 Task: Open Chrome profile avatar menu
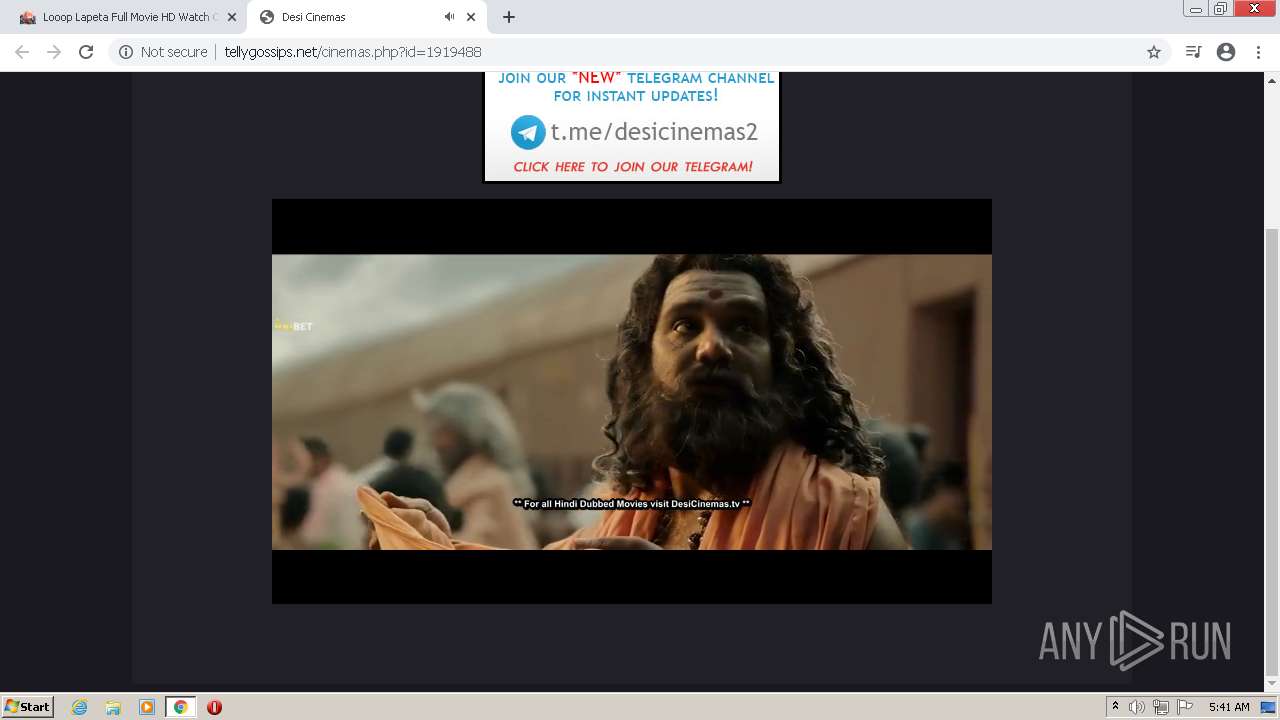1226,52
